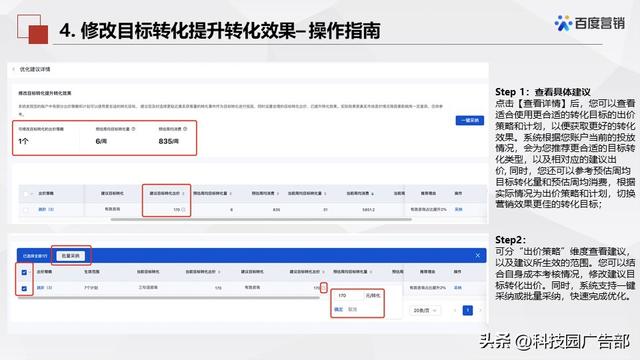
Task: Sort upper table by 建议目标转化出价
Action: pyautogui.click(x=184, y=193)
